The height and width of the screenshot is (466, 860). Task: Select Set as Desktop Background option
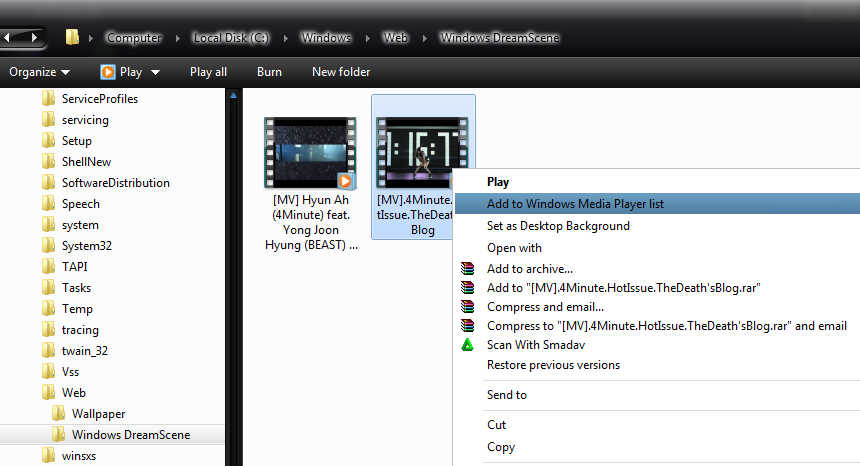pos(558,226)
